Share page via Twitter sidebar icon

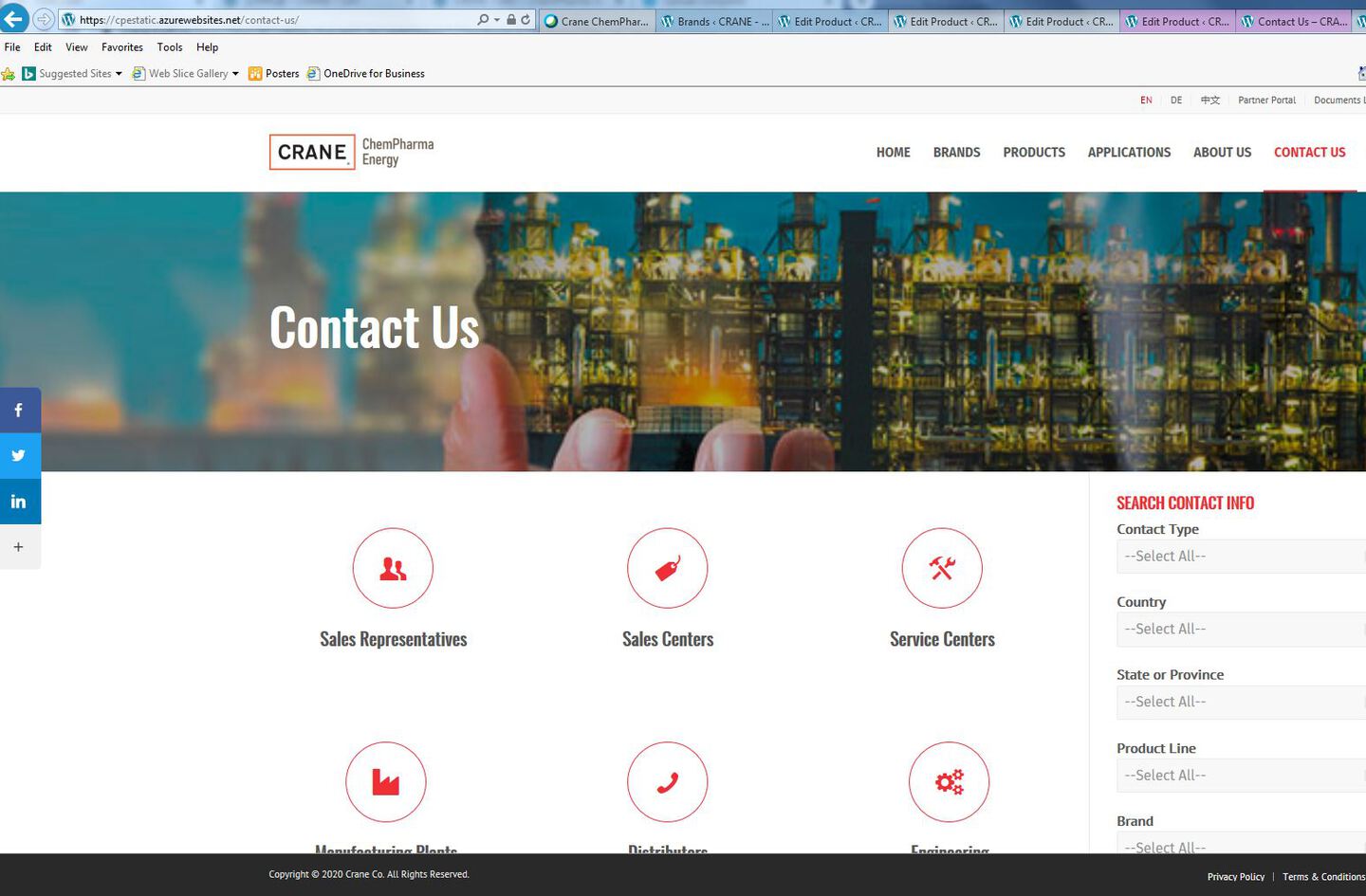[x=19, y=456]
